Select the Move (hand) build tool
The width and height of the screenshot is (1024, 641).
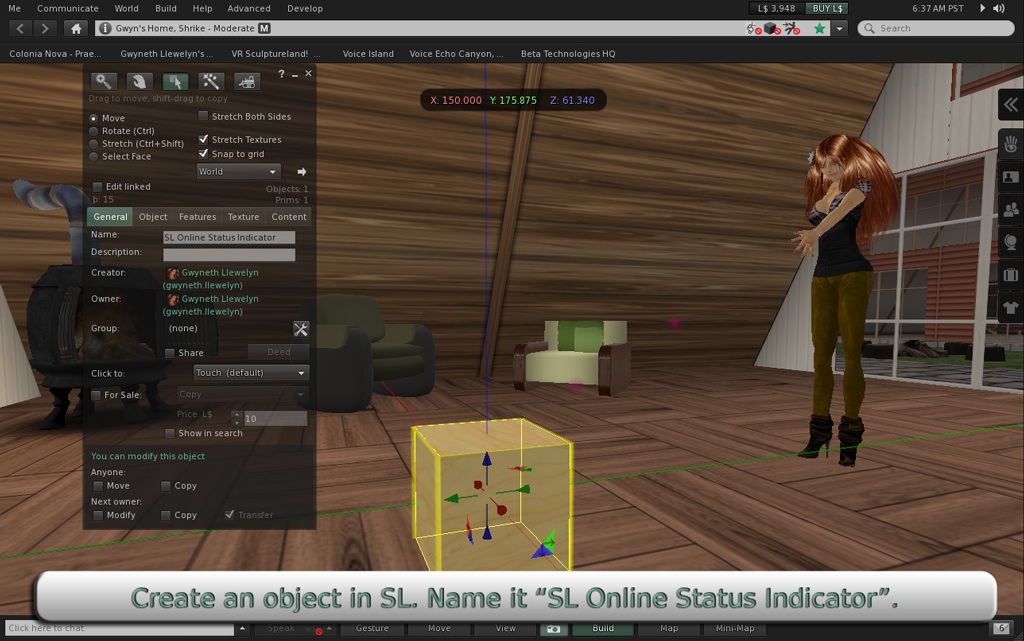tap(139, 81)
